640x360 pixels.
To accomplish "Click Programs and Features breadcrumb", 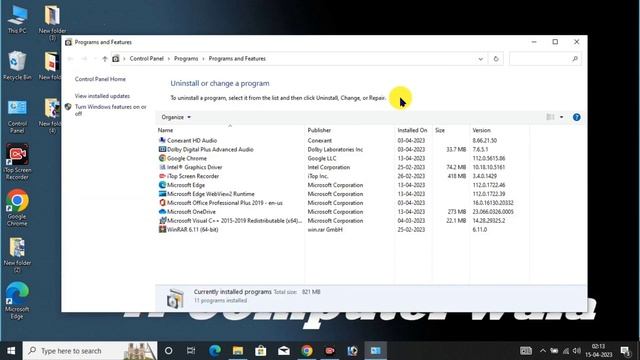I will point(237,59).
